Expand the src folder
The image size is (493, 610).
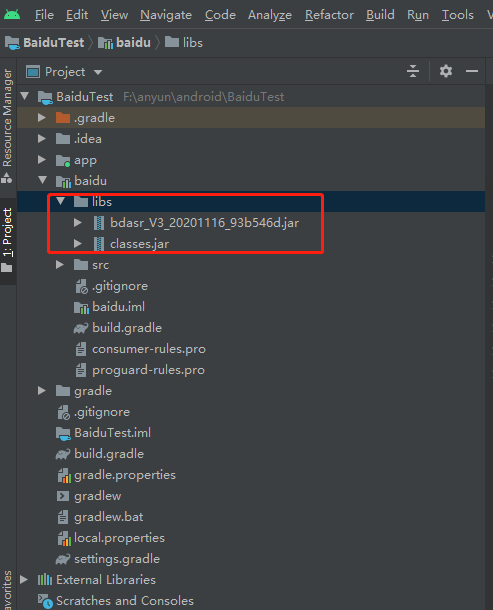(60, 265)
